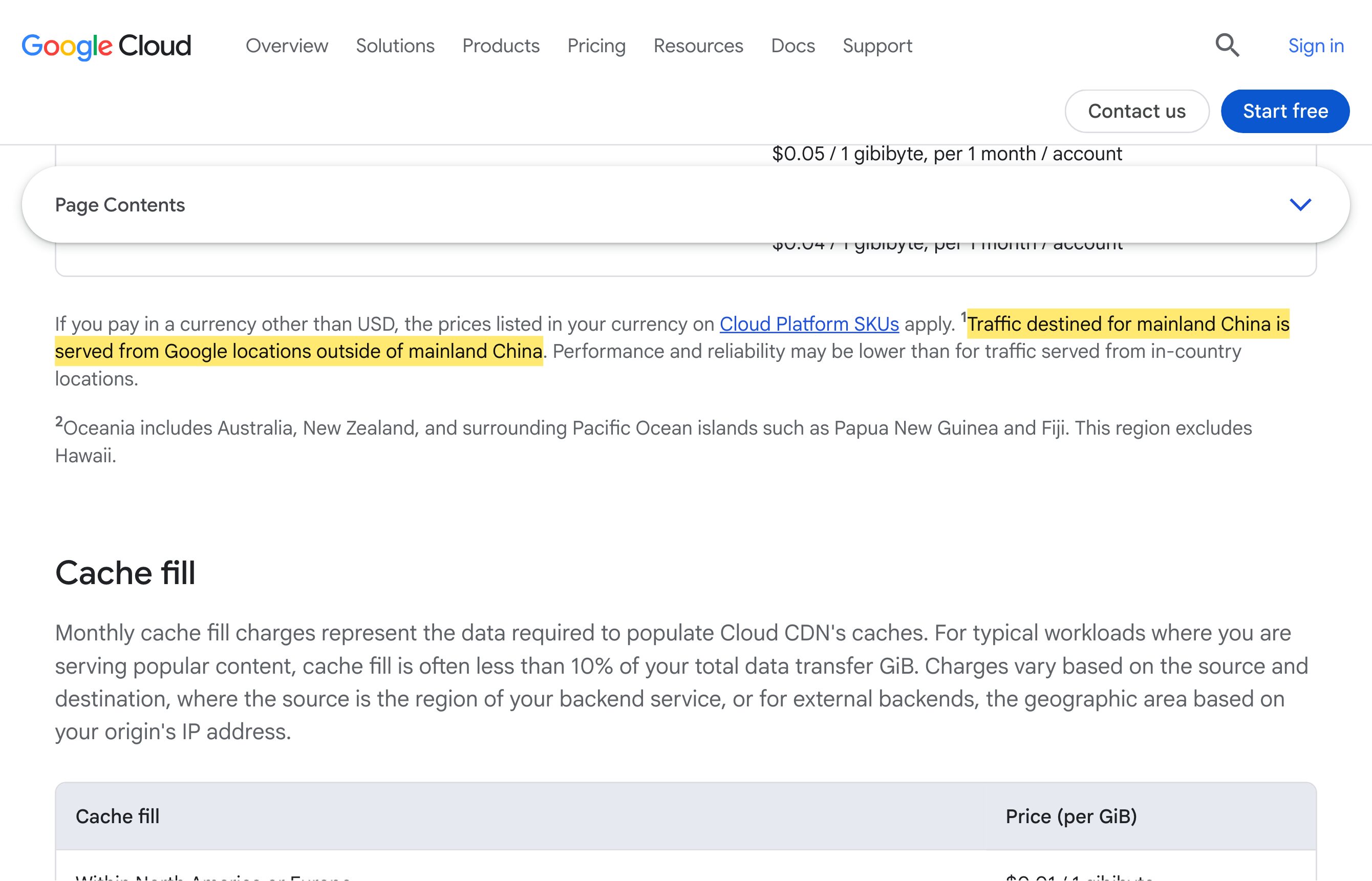Viewport: 1372px width, 881px height.
Task: Open the search magnifier icon
Action: 1227,45
